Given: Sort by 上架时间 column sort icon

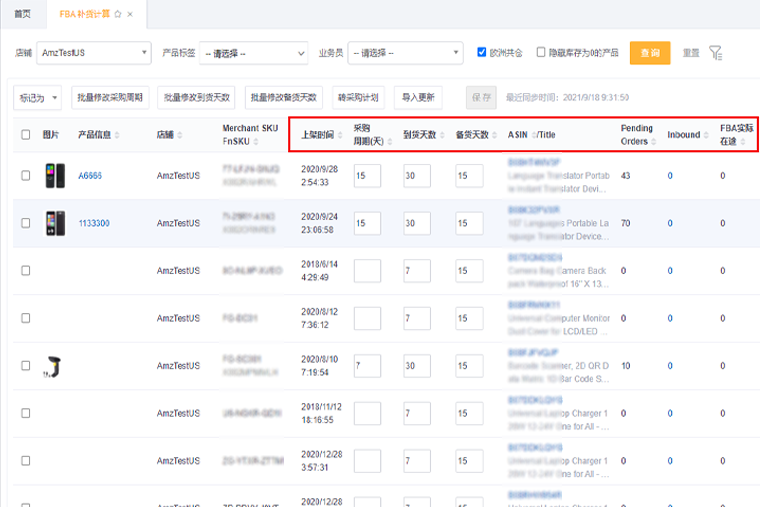Looking at the screenshot, I should point(342,134).
